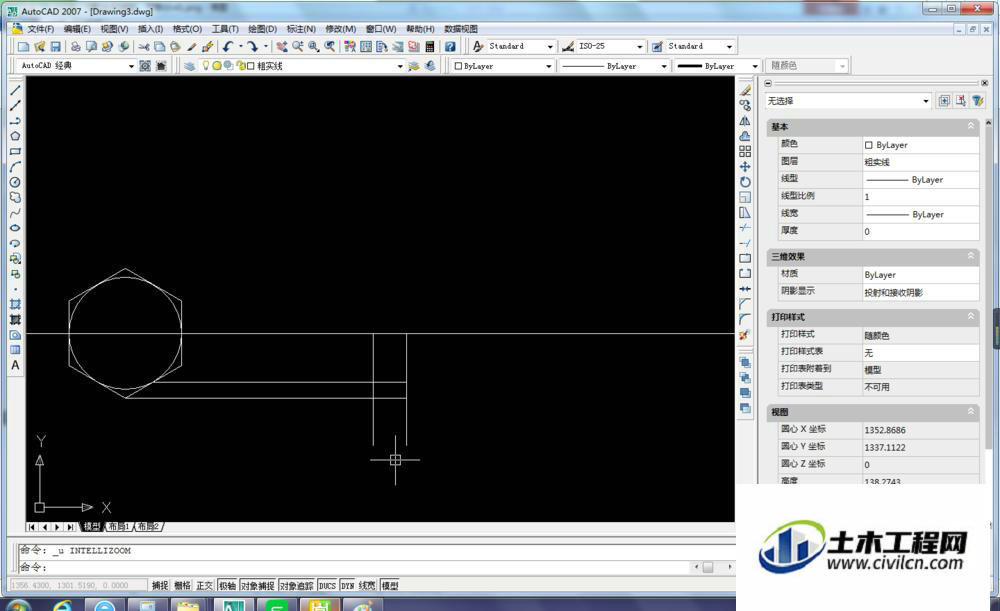Select the Polygon draw tool
1000x611 pixels.
[x=15, y=136]
